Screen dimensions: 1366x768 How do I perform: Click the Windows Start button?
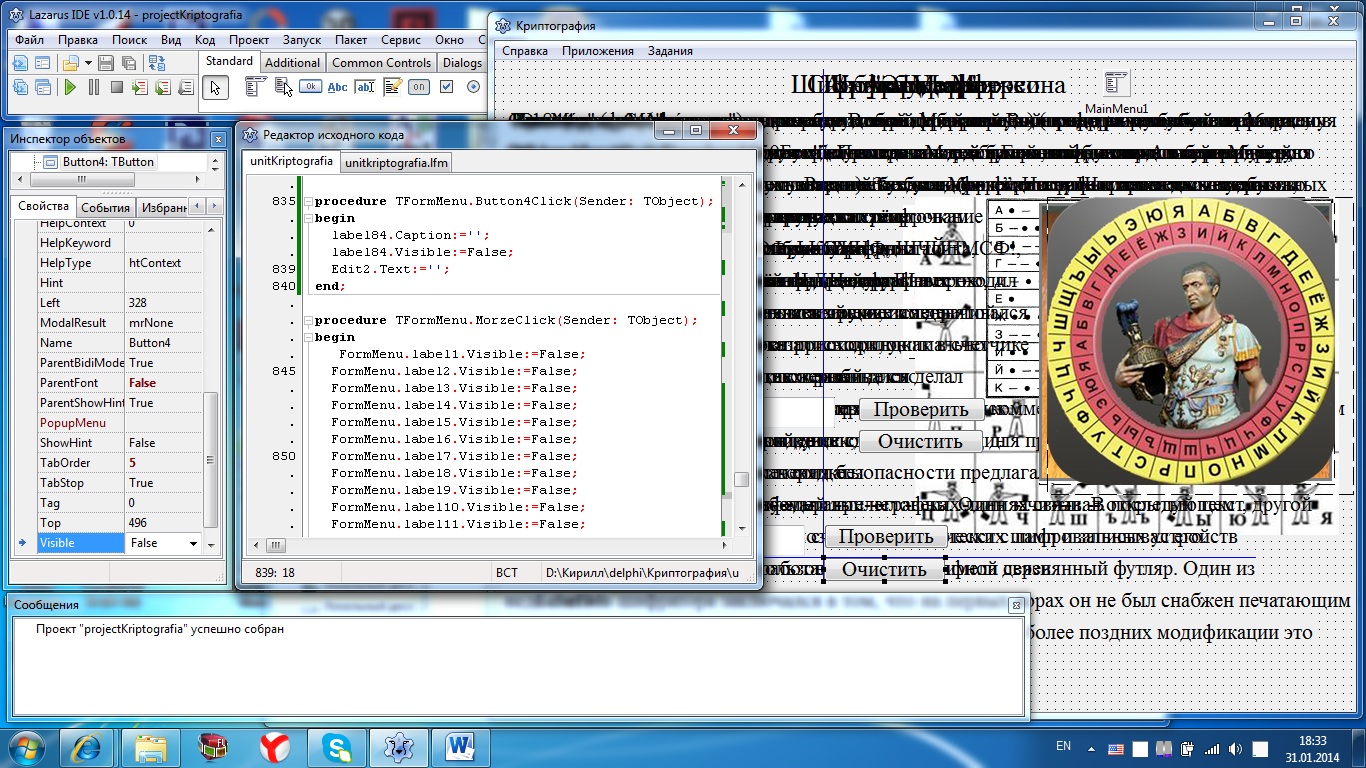(24, 747)
